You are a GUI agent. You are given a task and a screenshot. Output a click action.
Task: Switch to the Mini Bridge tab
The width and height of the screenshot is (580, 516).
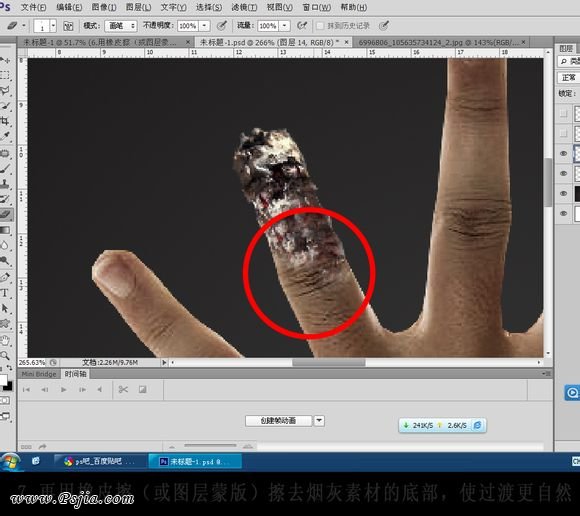point(39,374)
